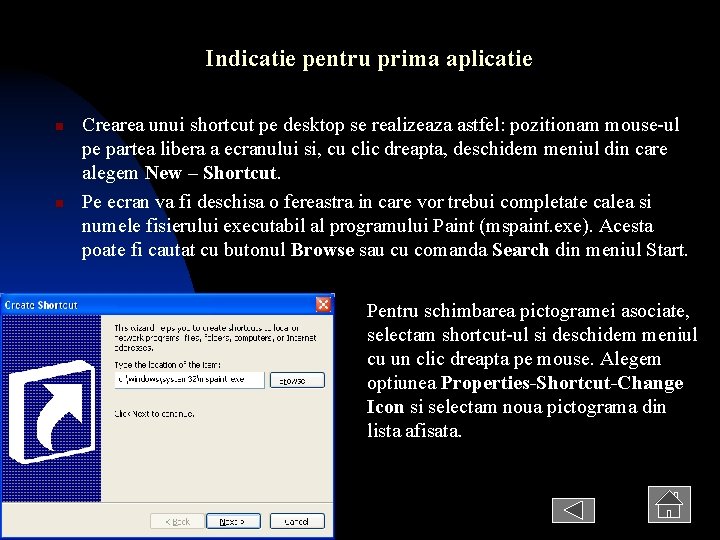
Task: Click the text 'lista afisata.'
Action: [x=414, y=431]
